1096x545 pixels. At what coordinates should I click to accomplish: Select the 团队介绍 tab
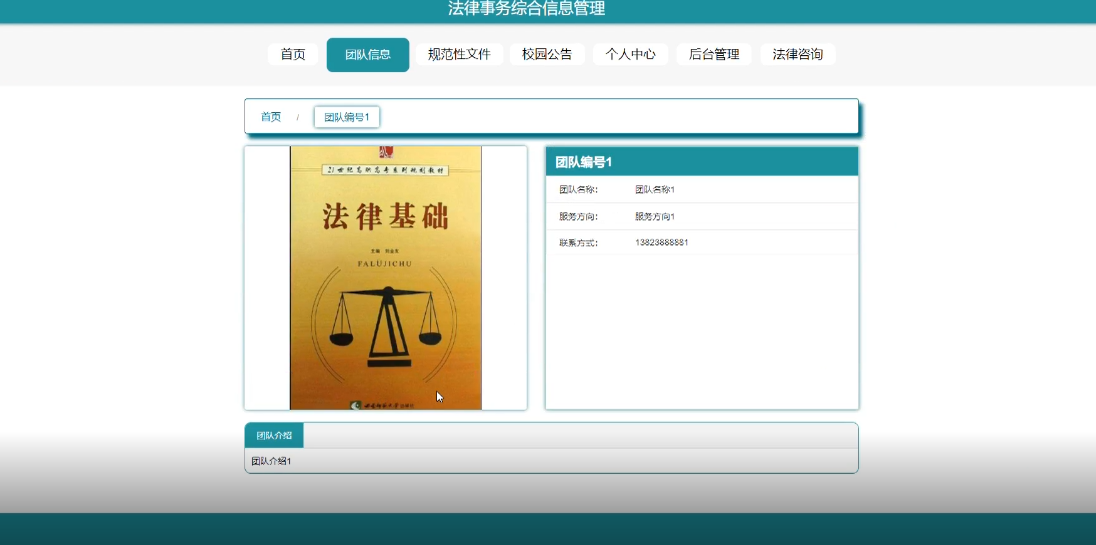coord(274,435)
